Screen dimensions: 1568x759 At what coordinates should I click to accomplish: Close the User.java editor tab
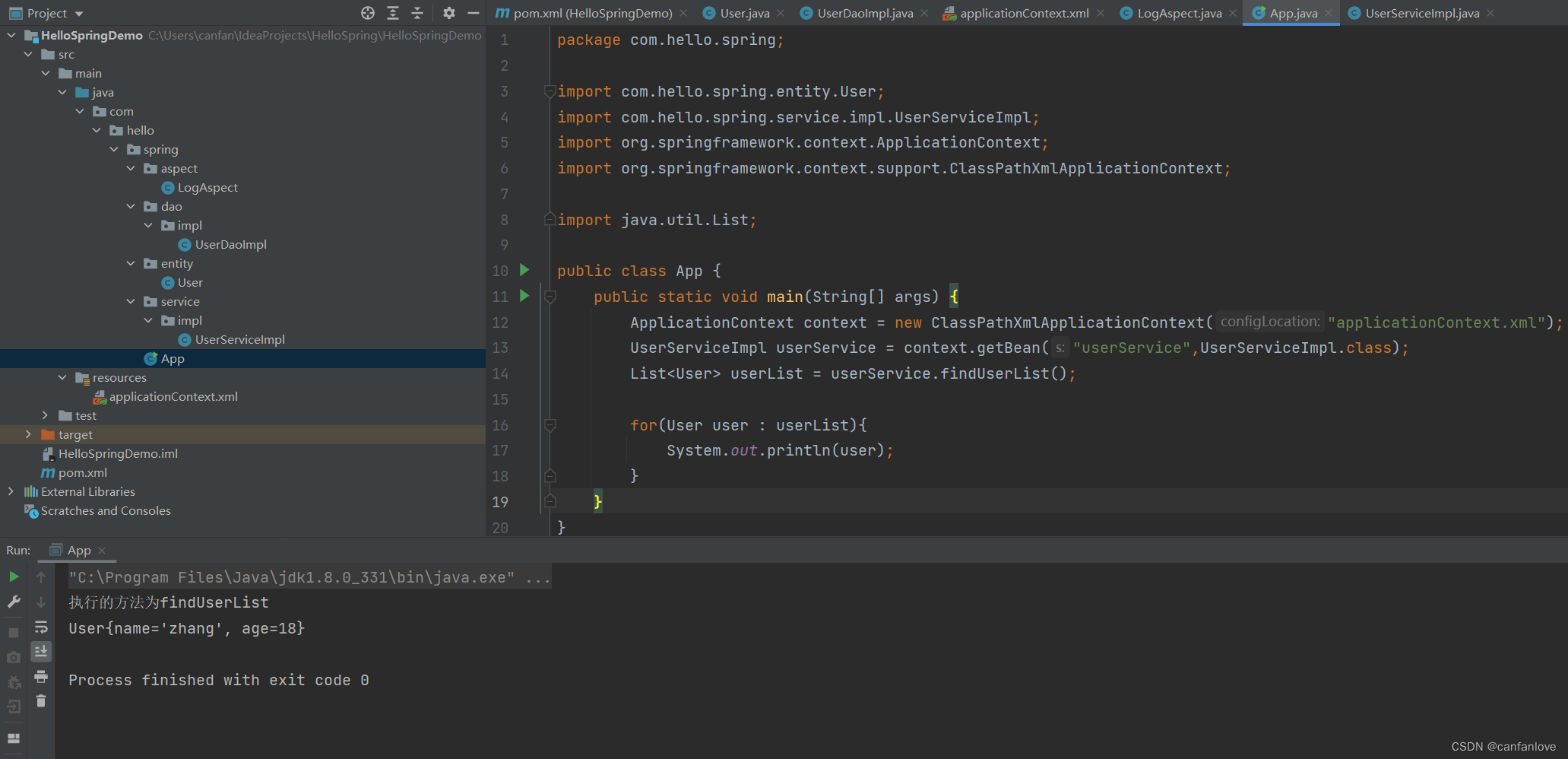781,13
